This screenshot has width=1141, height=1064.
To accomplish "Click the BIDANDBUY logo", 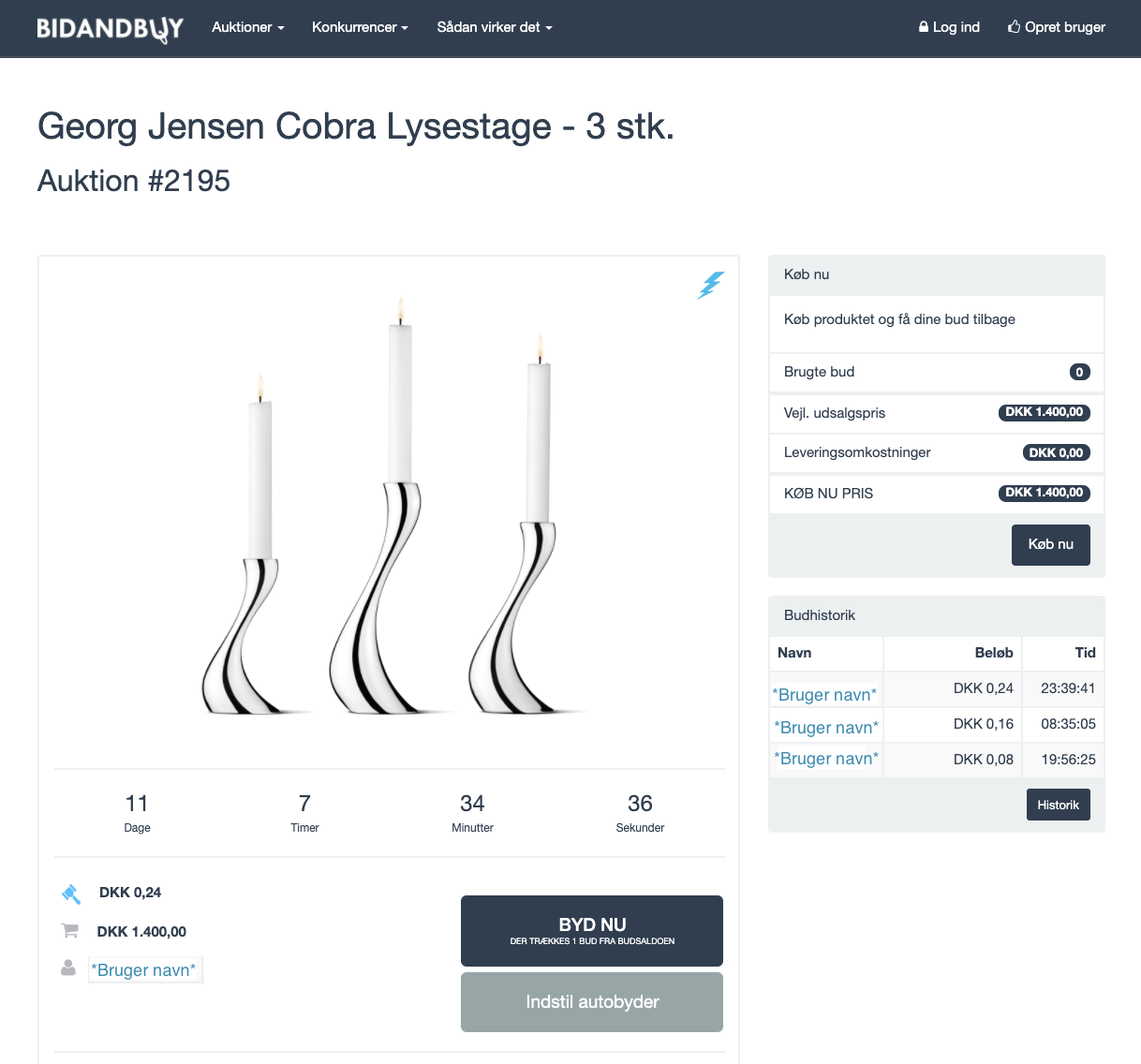I will tap(110, 28).
